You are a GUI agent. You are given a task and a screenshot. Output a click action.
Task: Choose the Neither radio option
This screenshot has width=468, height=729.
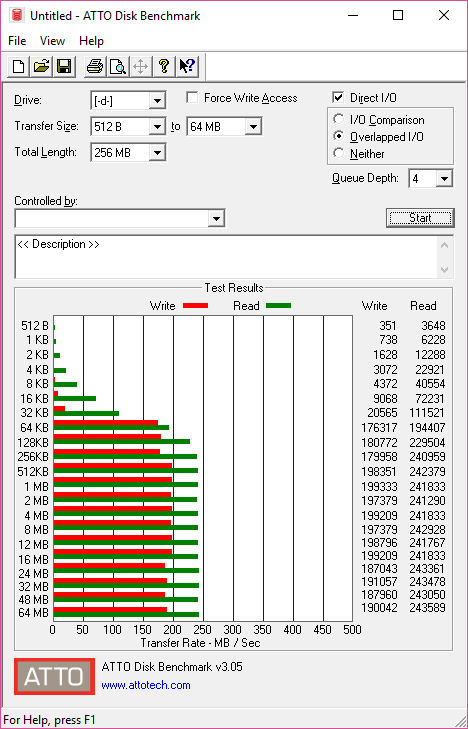tap(339, 153)
